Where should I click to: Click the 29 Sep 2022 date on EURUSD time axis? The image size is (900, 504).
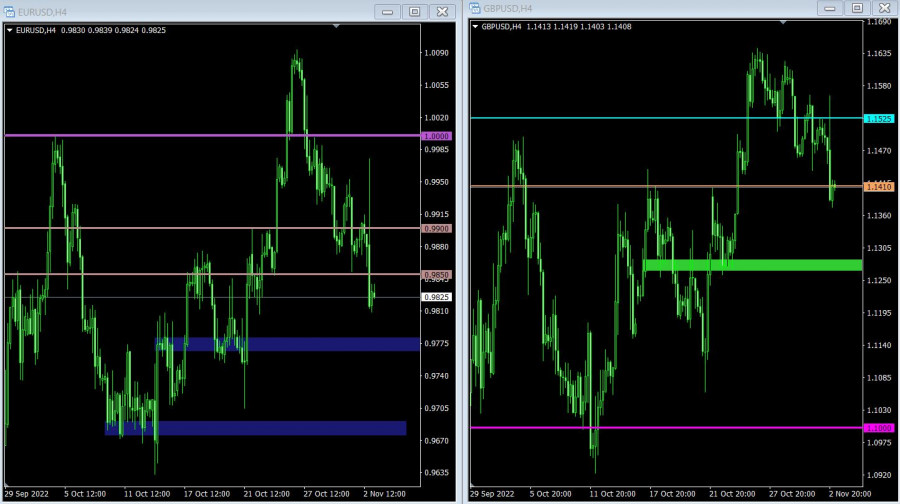pos(27,494)
